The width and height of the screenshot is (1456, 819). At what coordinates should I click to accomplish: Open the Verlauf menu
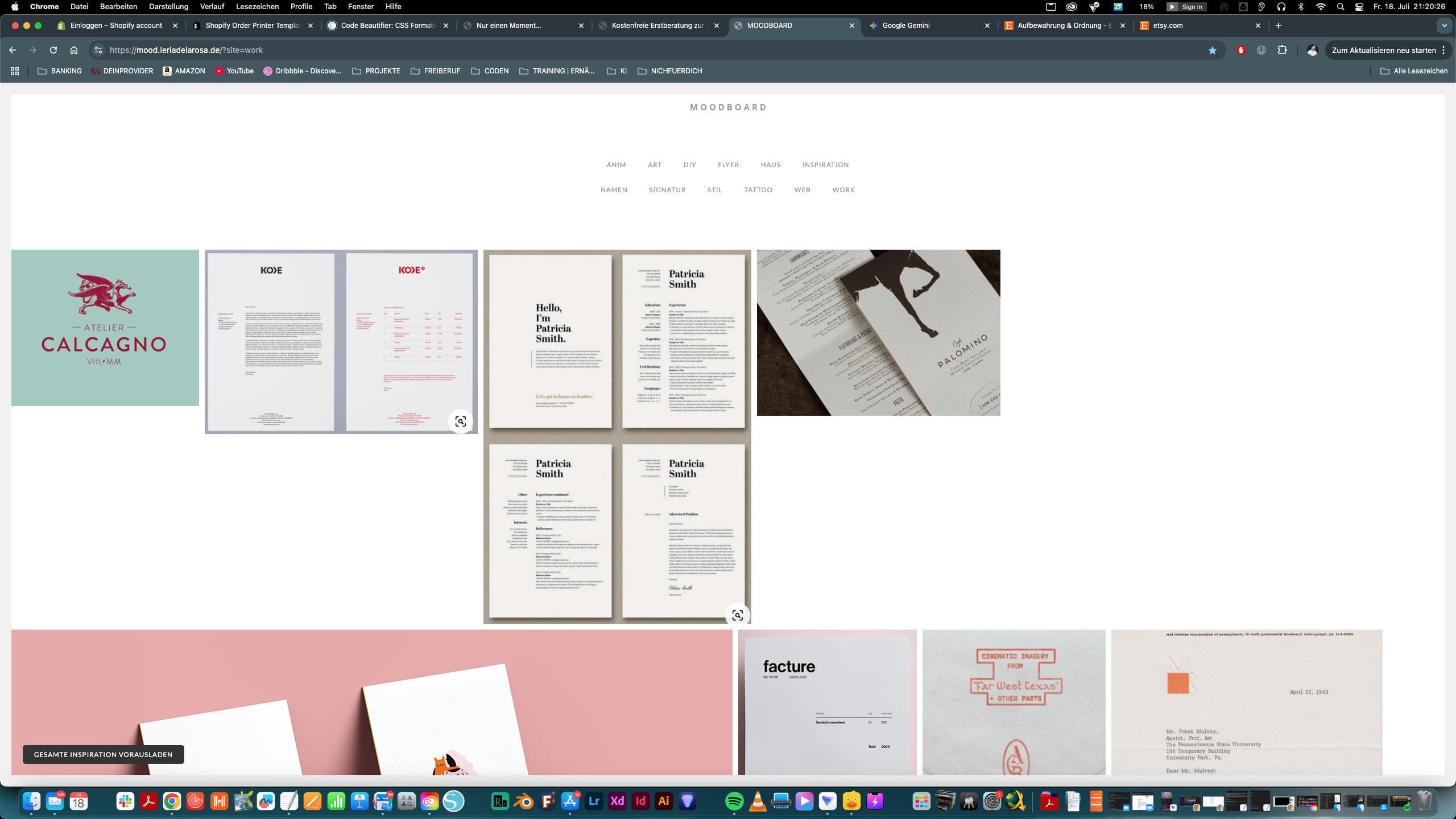(212, 7)
